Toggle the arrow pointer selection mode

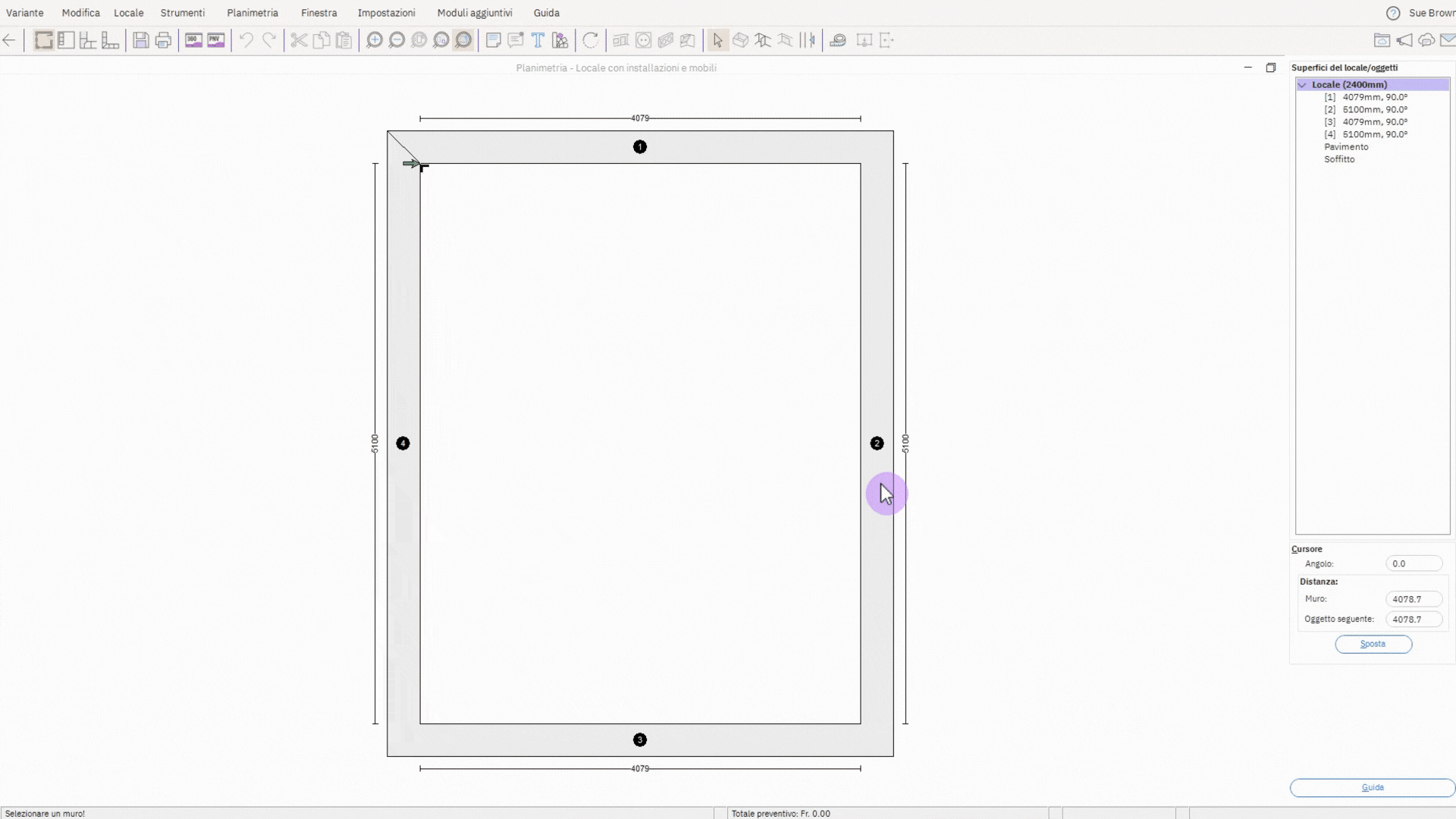(x=717, y=40)
